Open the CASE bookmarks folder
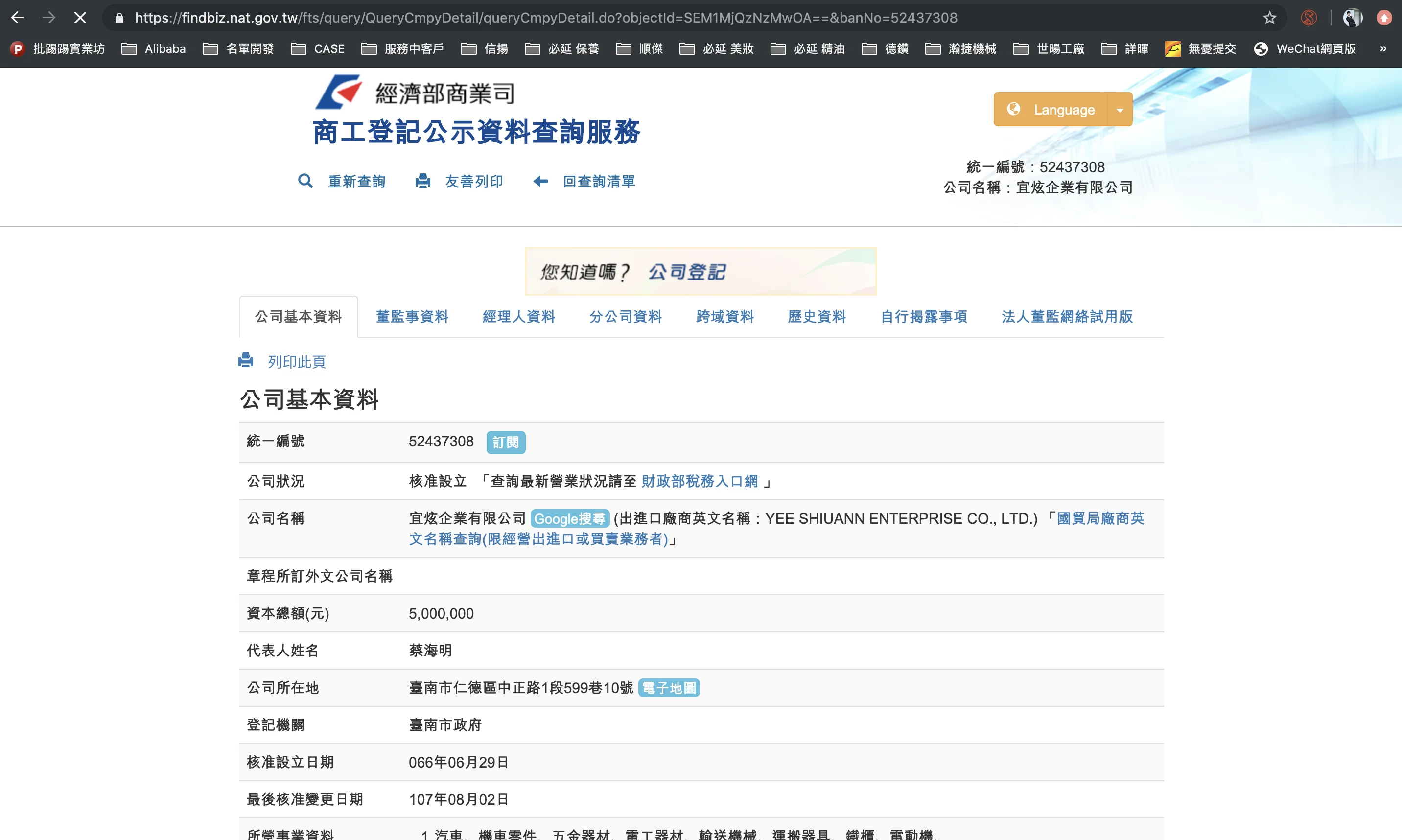The width and height of the screenshot is (1402, 840). [x=318, y=48]
